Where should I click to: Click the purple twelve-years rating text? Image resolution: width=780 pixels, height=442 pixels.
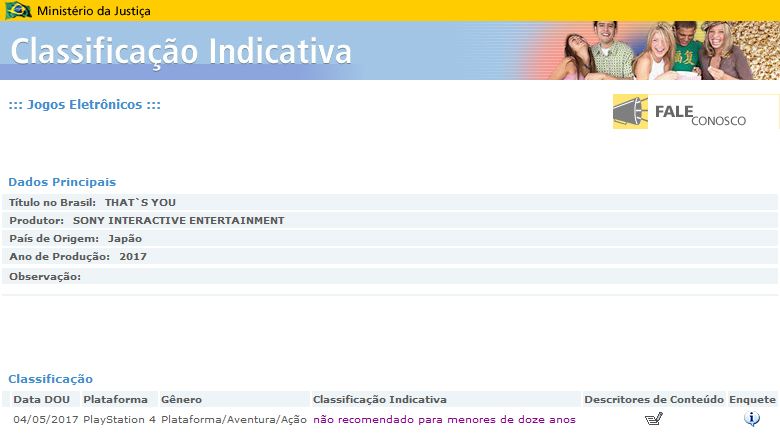pyautogui.click(x=444, y=419)
